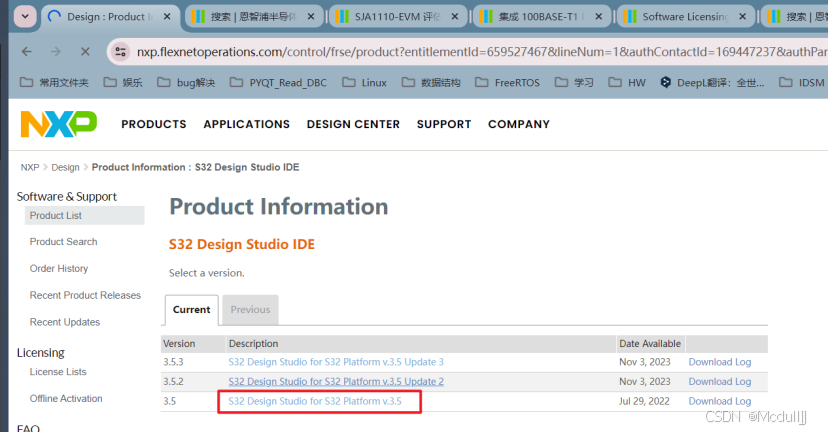This screenshot has width=828, height=432.
Task: Open Recent Product Releases link
Action: (85, 295)
